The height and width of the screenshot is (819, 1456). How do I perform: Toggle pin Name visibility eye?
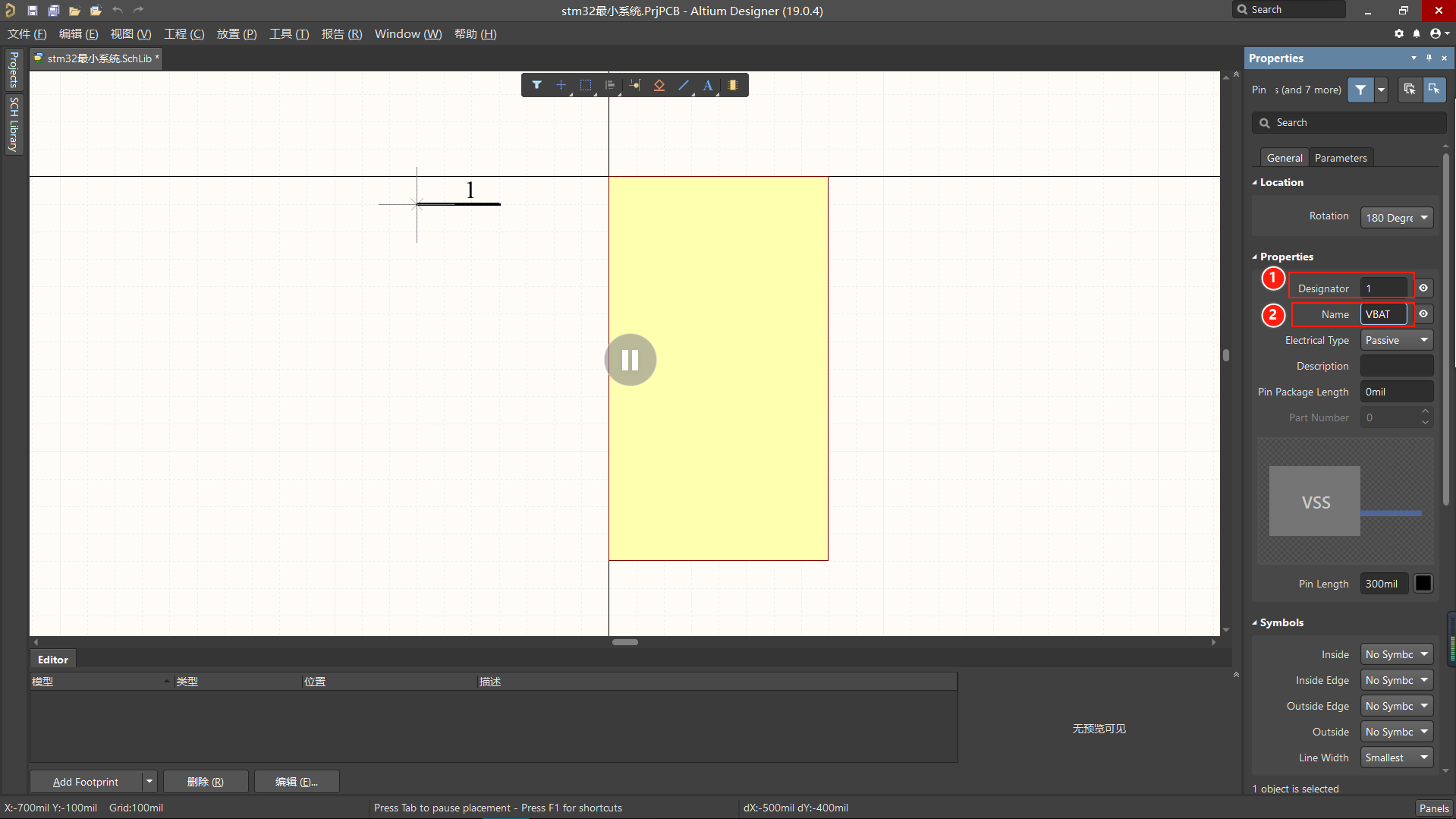tap(1423, 313)
